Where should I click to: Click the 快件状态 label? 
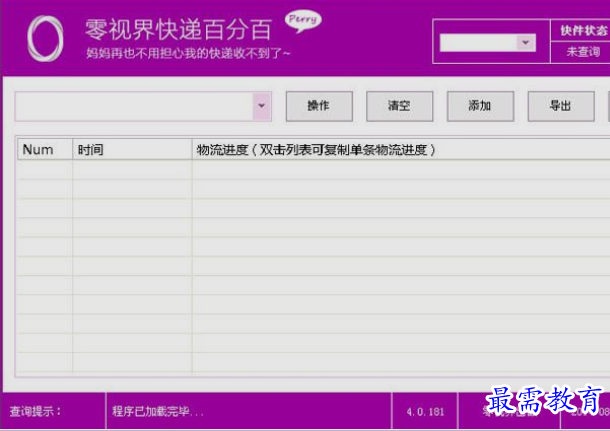click(x=584, y=30)
